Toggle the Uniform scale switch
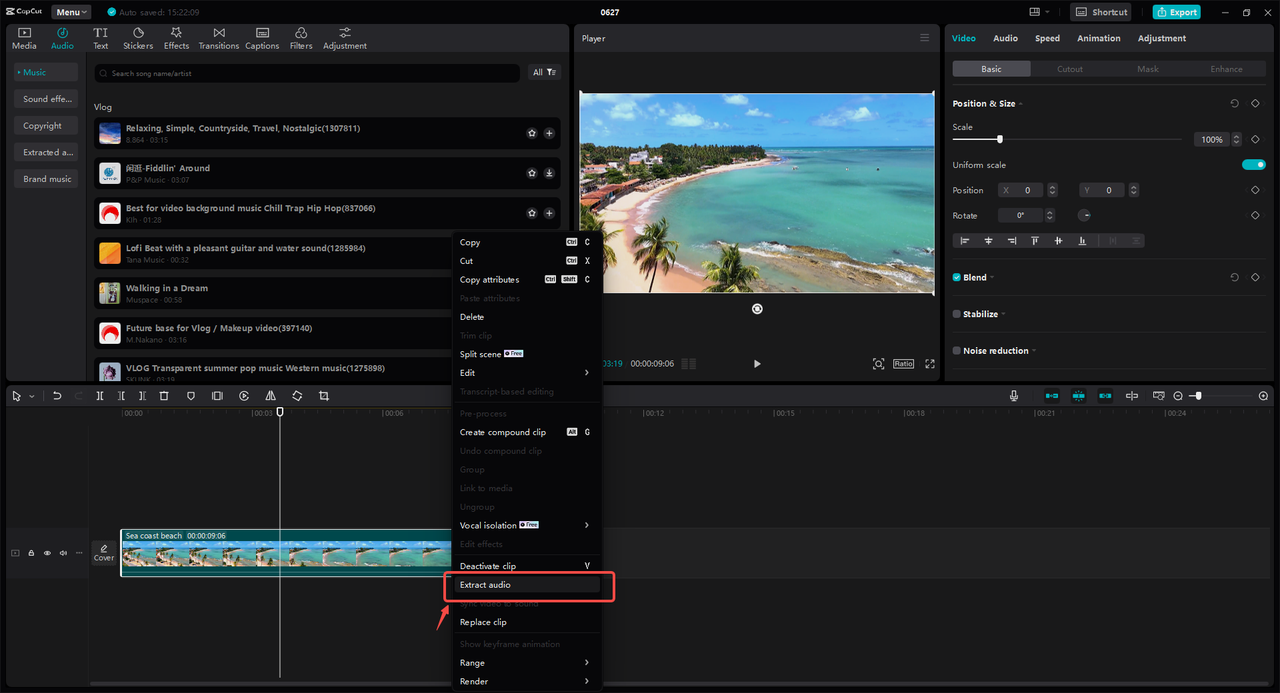Image resolution: width=1280 pixels, height=693 pixels. coord(1253,165)
